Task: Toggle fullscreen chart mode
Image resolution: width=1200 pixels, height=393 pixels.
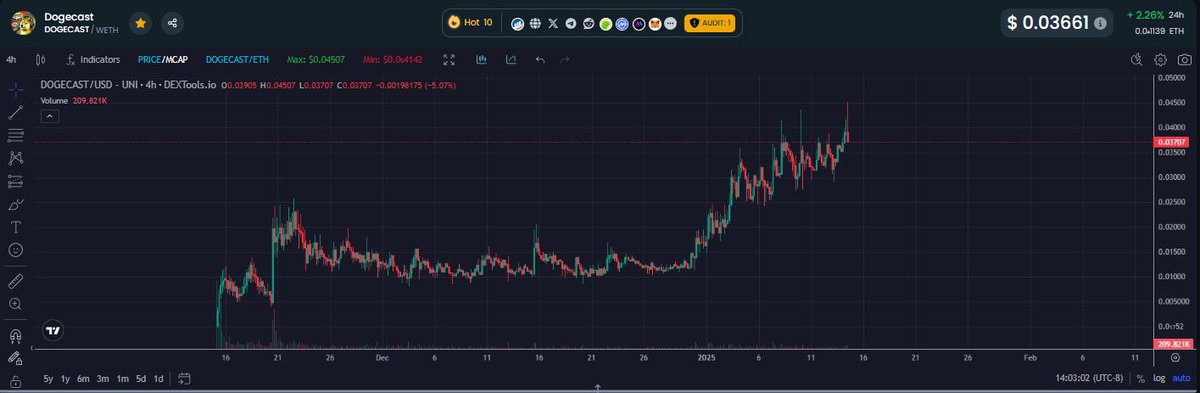Action: [450, 60]
